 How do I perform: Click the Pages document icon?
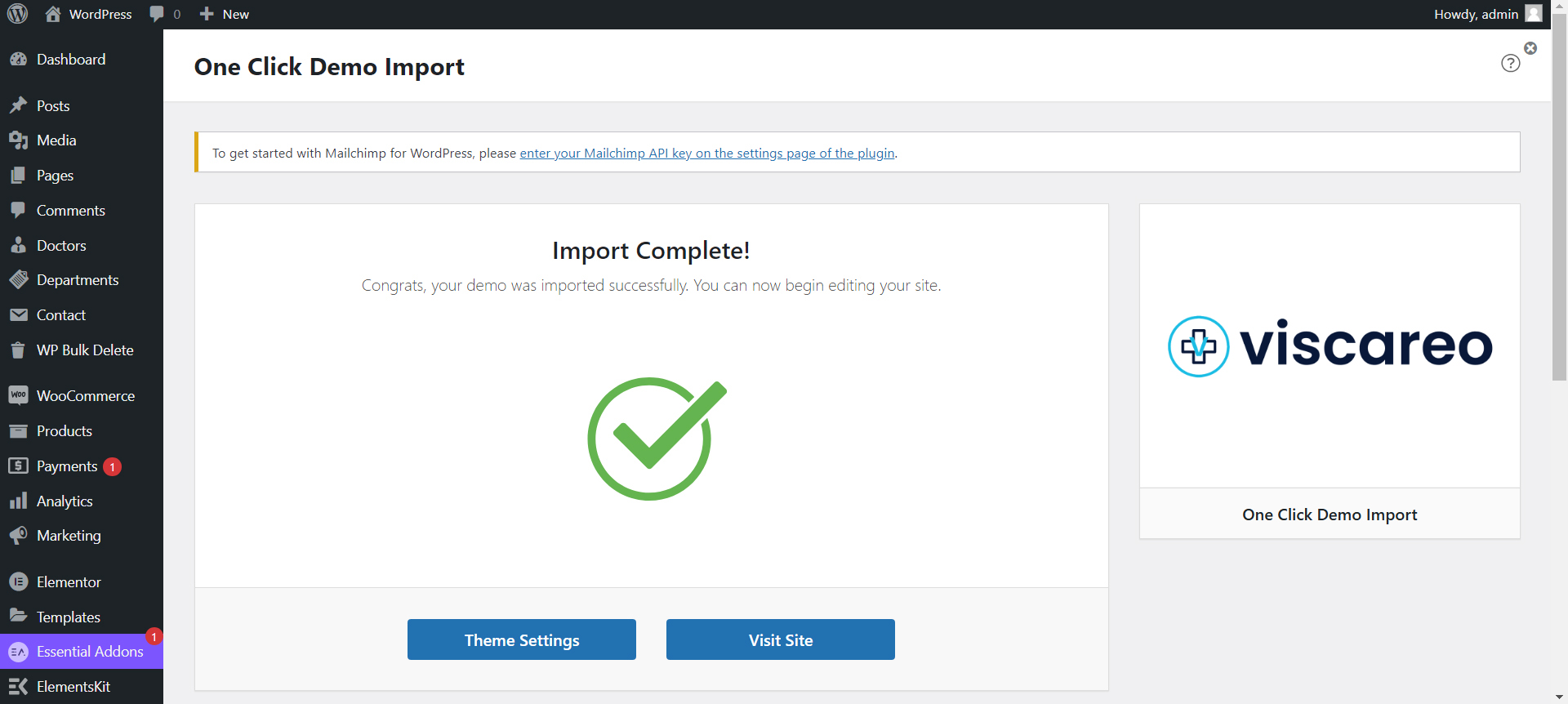tap(18, 176)
